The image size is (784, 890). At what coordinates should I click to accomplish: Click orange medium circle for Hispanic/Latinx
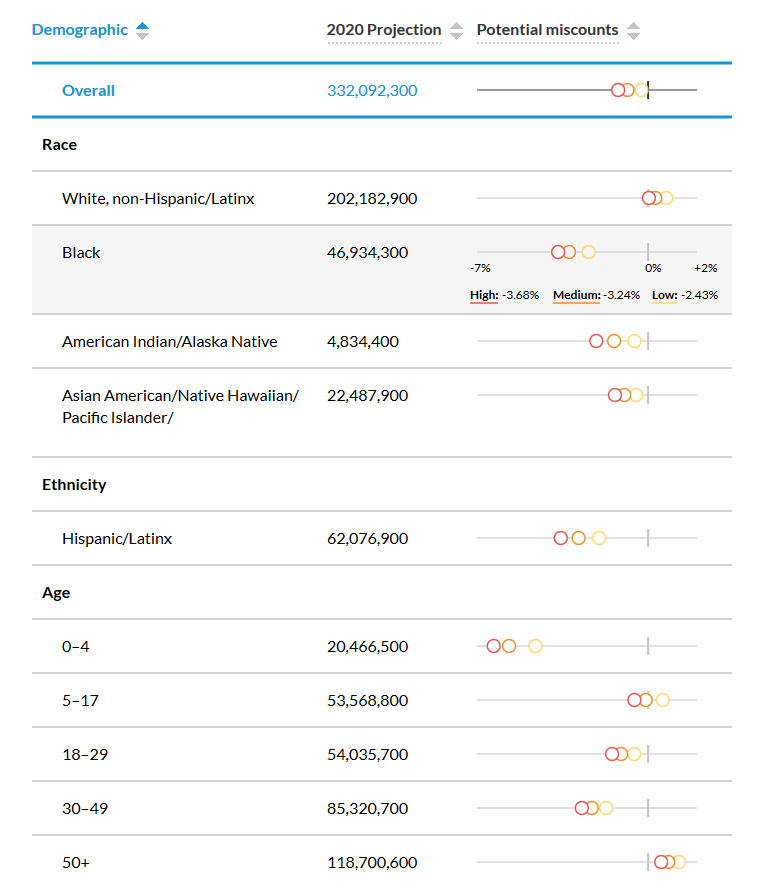[x=578, y=538]
